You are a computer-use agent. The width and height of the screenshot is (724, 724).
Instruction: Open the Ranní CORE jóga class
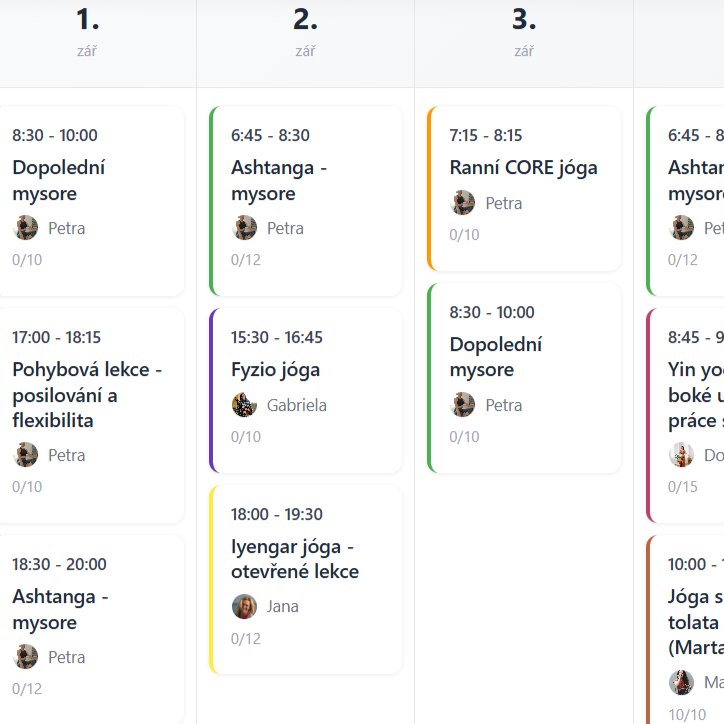pyautogui.click(x=524, y=188)
